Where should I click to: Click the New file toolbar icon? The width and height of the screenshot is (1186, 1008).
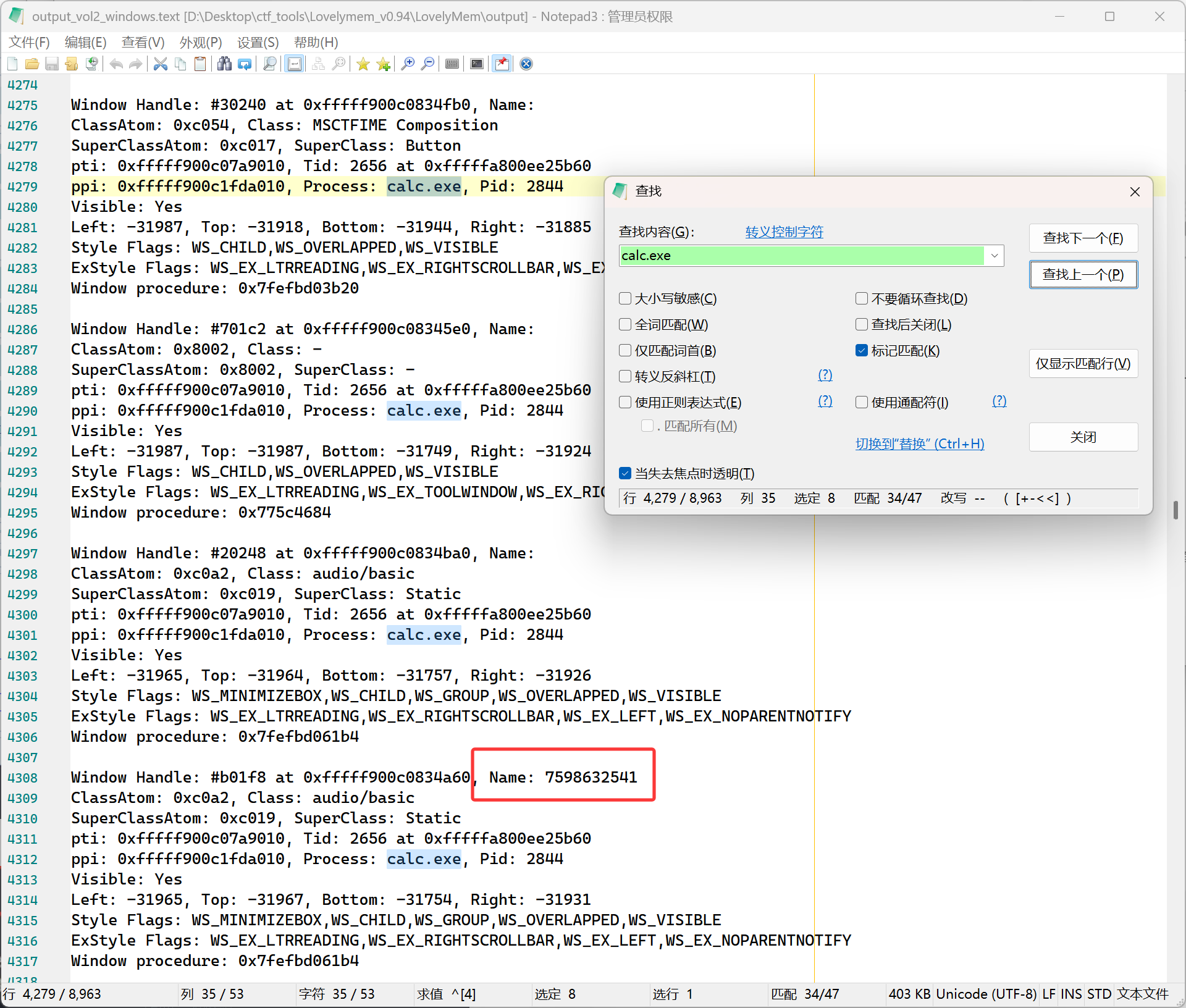click(12, 64)
